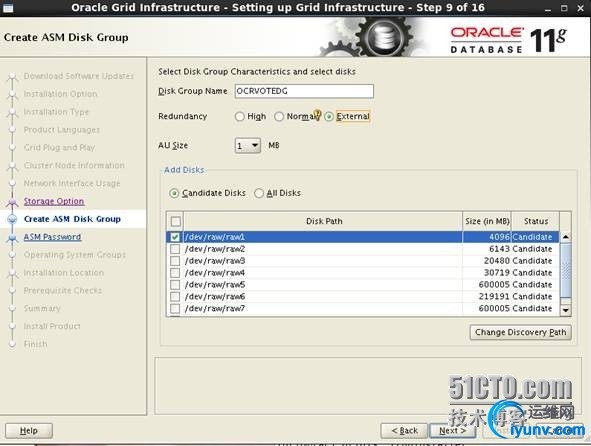Open the Storage Option step link
The image size is (591, 446).
54,201
